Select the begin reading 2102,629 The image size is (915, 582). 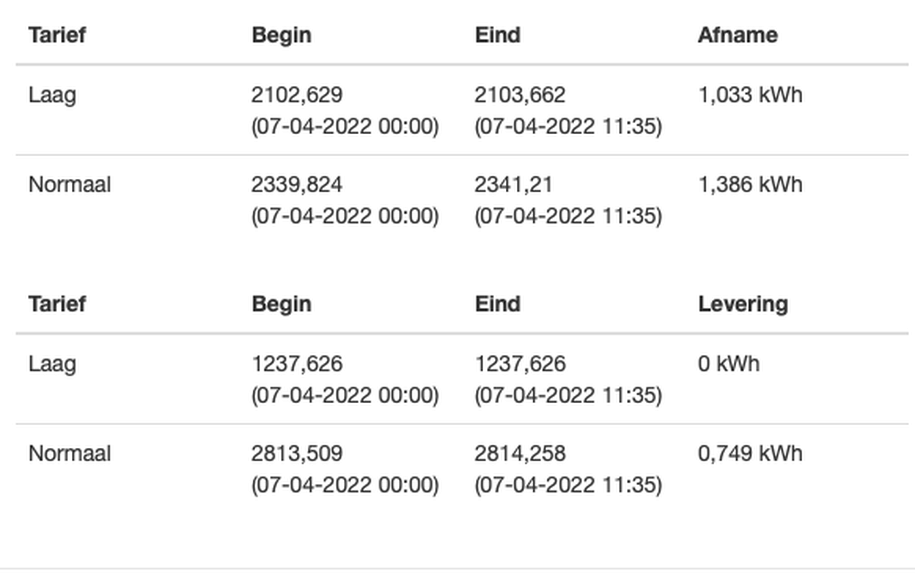297,96
